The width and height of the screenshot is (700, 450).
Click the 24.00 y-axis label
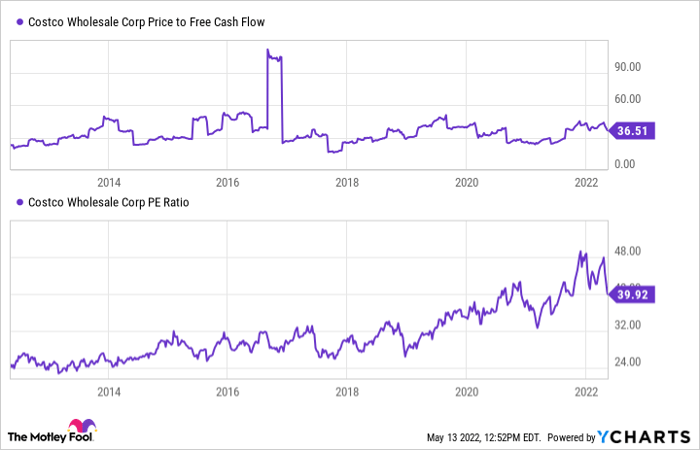click(x=628, y=362)
